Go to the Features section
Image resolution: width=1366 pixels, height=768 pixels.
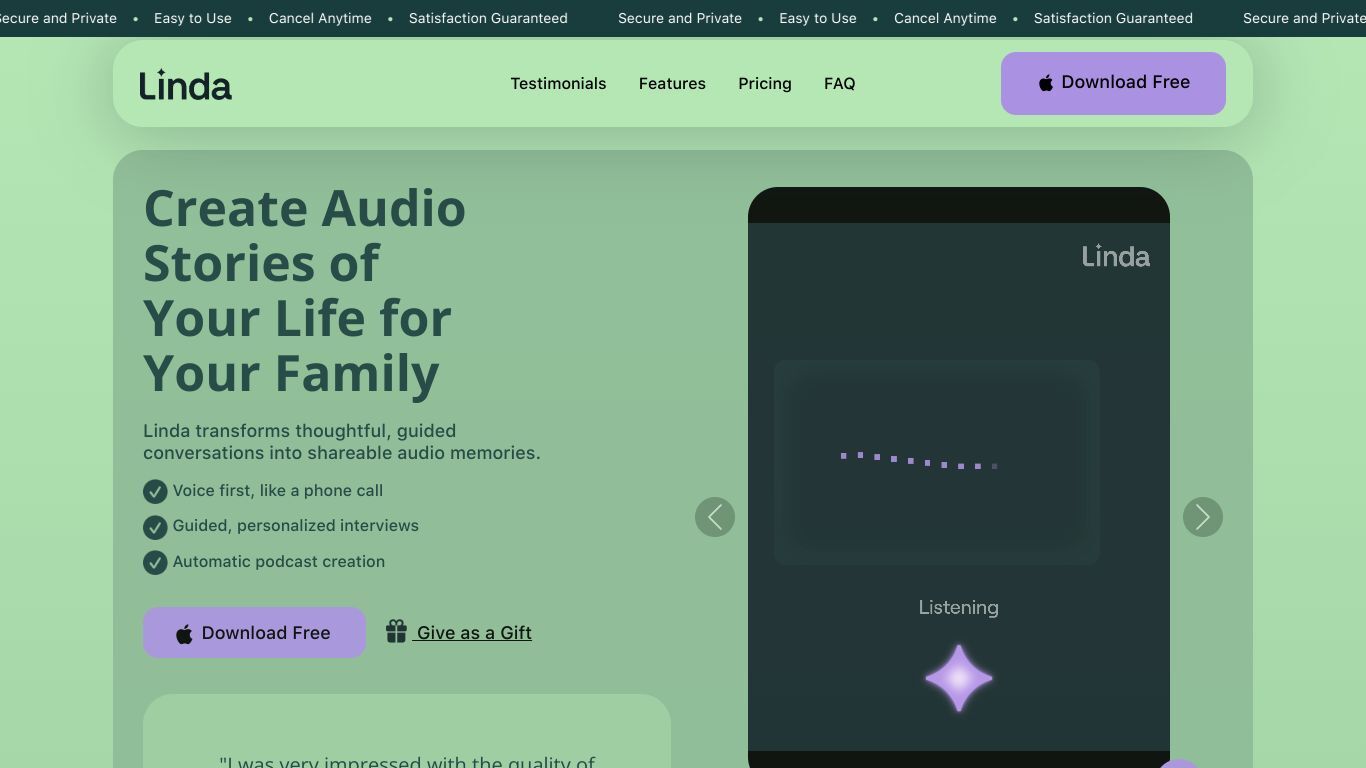(x=672, y=84)
